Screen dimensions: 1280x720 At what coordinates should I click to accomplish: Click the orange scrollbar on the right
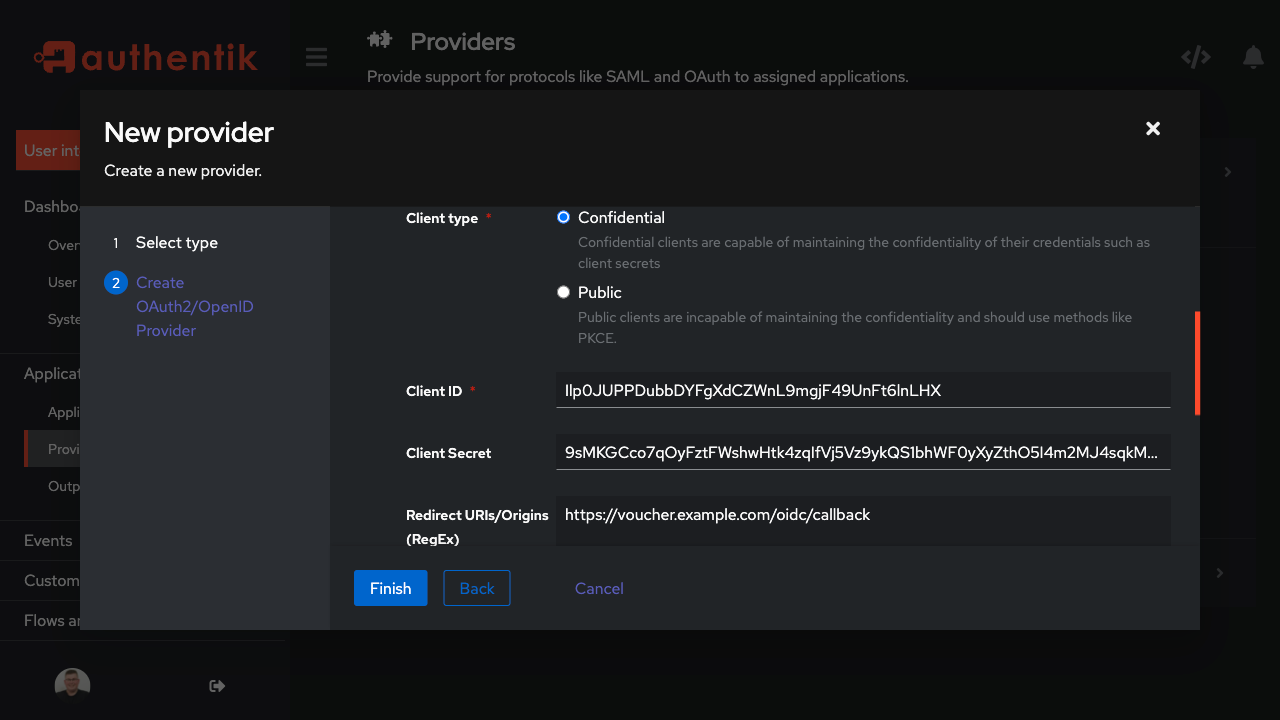(1197, 362)
